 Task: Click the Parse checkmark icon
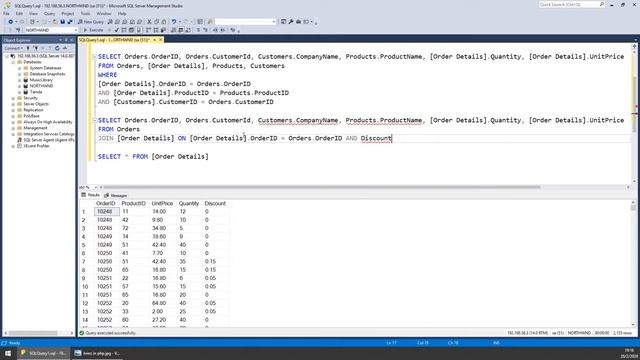click(x=117, y=30)
